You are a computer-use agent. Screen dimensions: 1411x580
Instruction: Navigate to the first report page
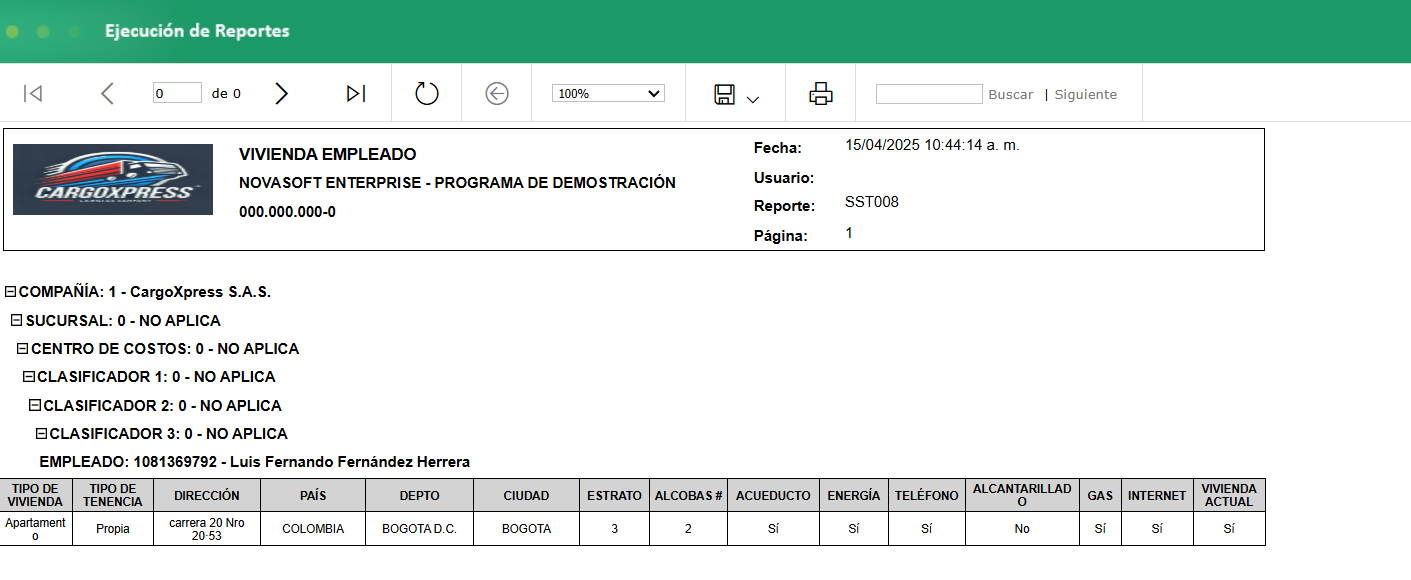pyautogui.click(x=33, y=92)
